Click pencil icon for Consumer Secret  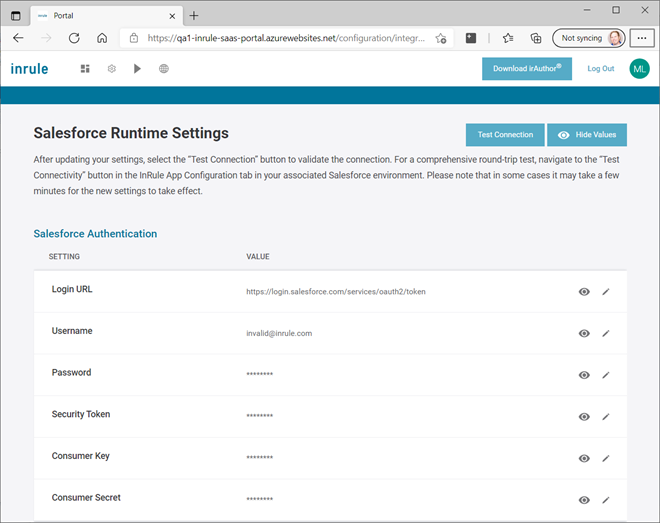(x=605, y=499)
